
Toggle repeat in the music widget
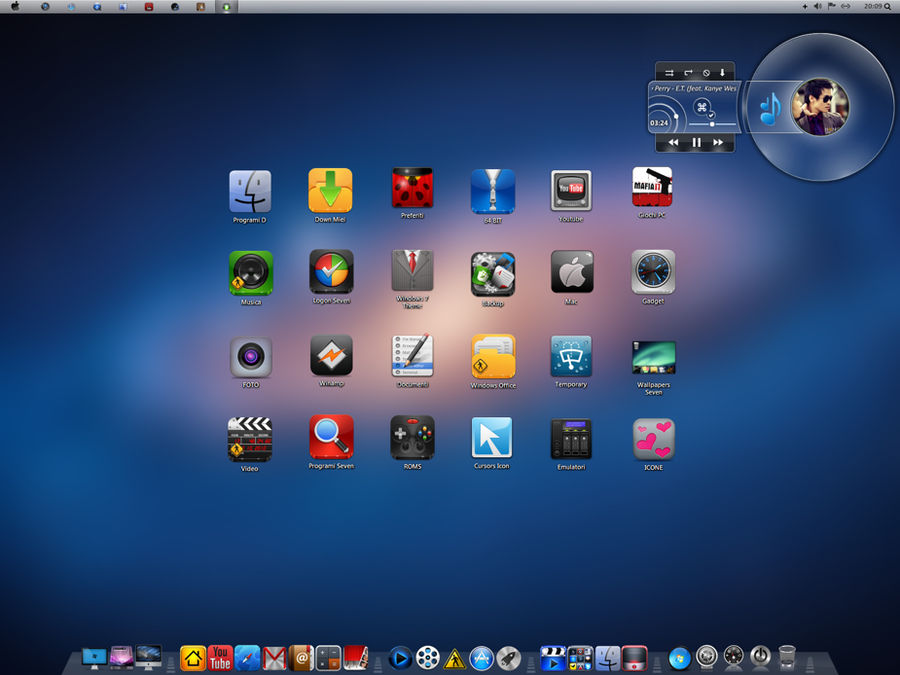pyautogui.click(x=688, y=73)
